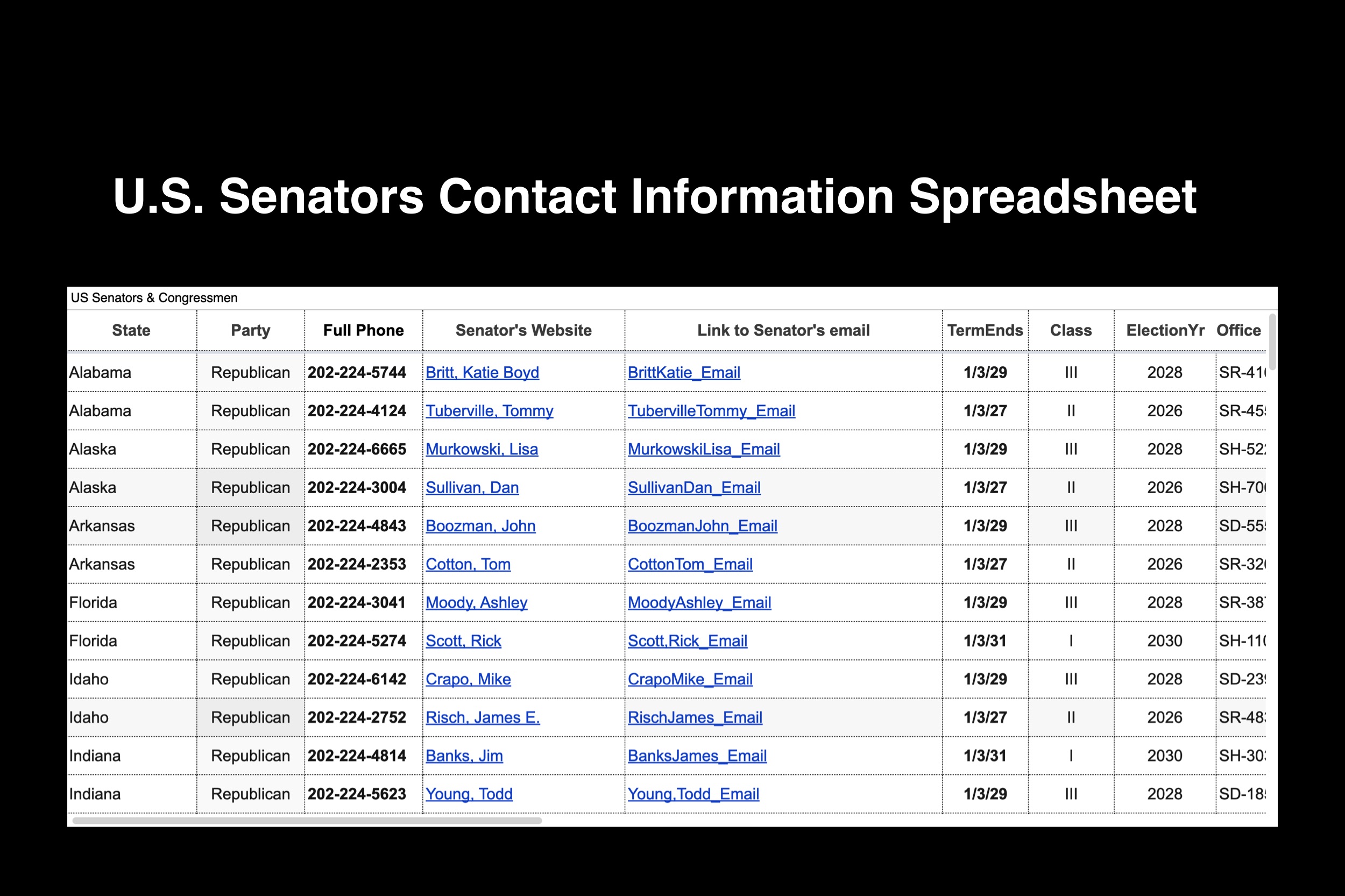
Task: Click the State column header
Action: coord(131,330)
